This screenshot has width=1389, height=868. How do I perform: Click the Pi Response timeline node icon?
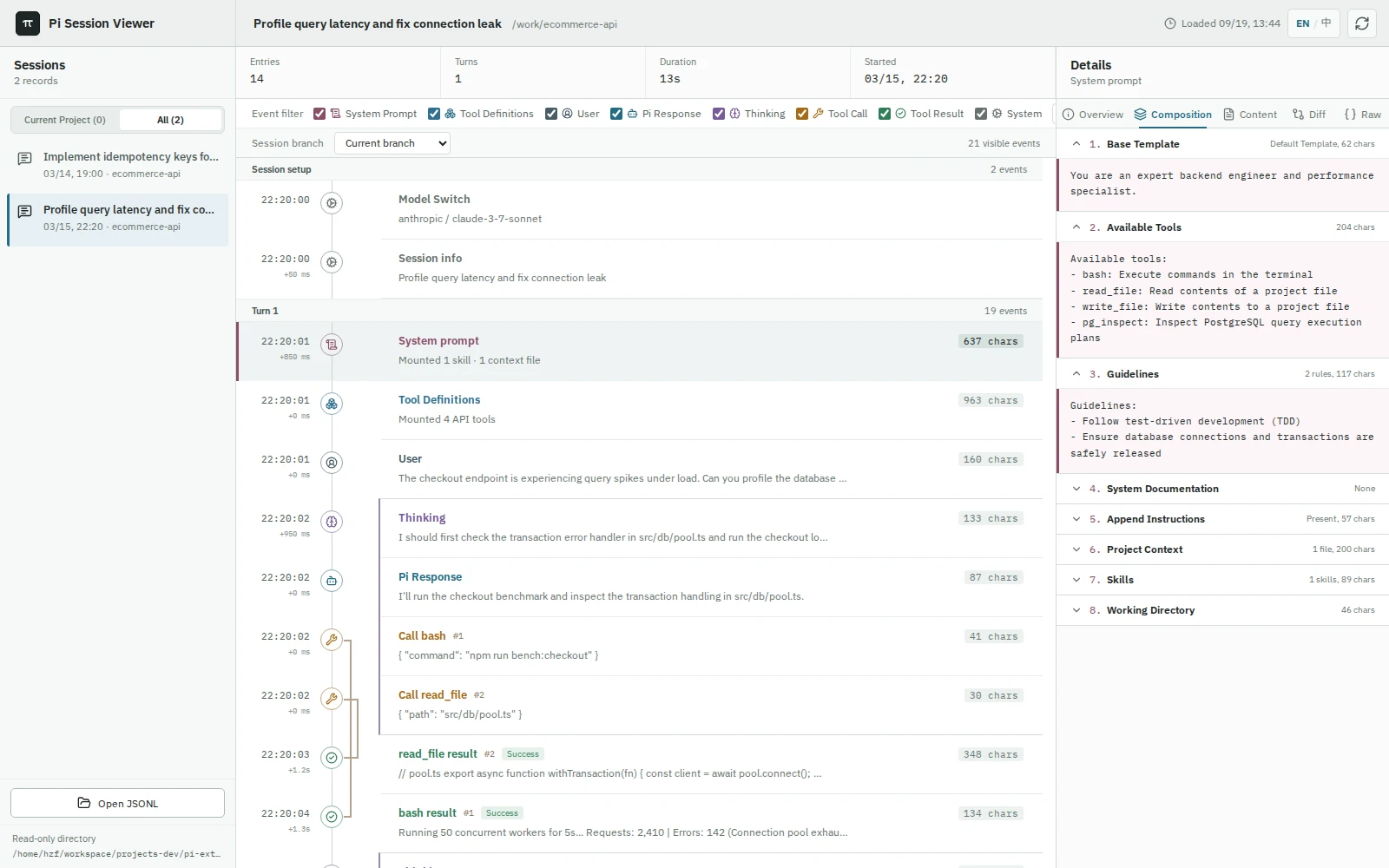[332, 581]
